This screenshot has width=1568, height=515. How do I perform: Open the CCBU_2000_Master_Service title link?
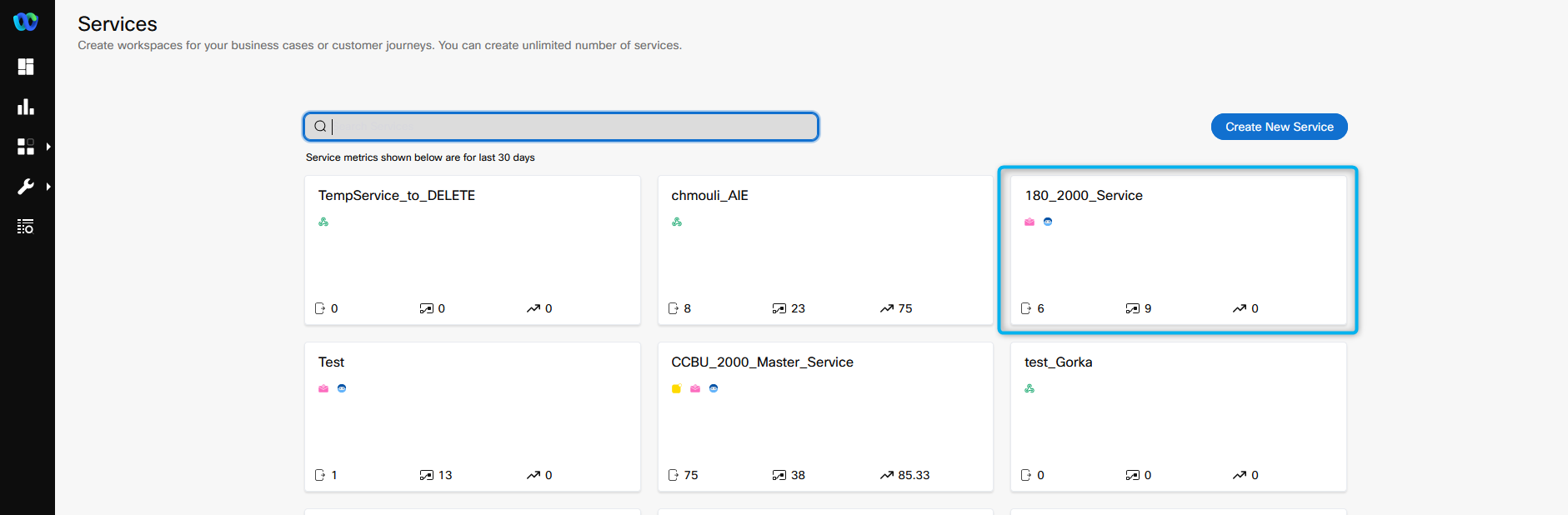pyautogui.click(x=762, y=362)
